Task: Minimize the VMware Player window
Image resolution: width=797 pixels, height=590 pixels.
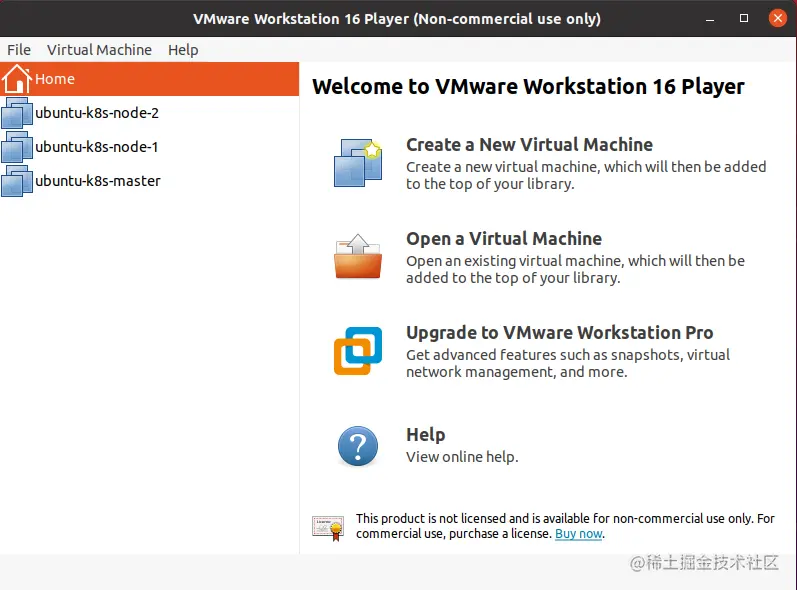Action: (x=710, y=19)
